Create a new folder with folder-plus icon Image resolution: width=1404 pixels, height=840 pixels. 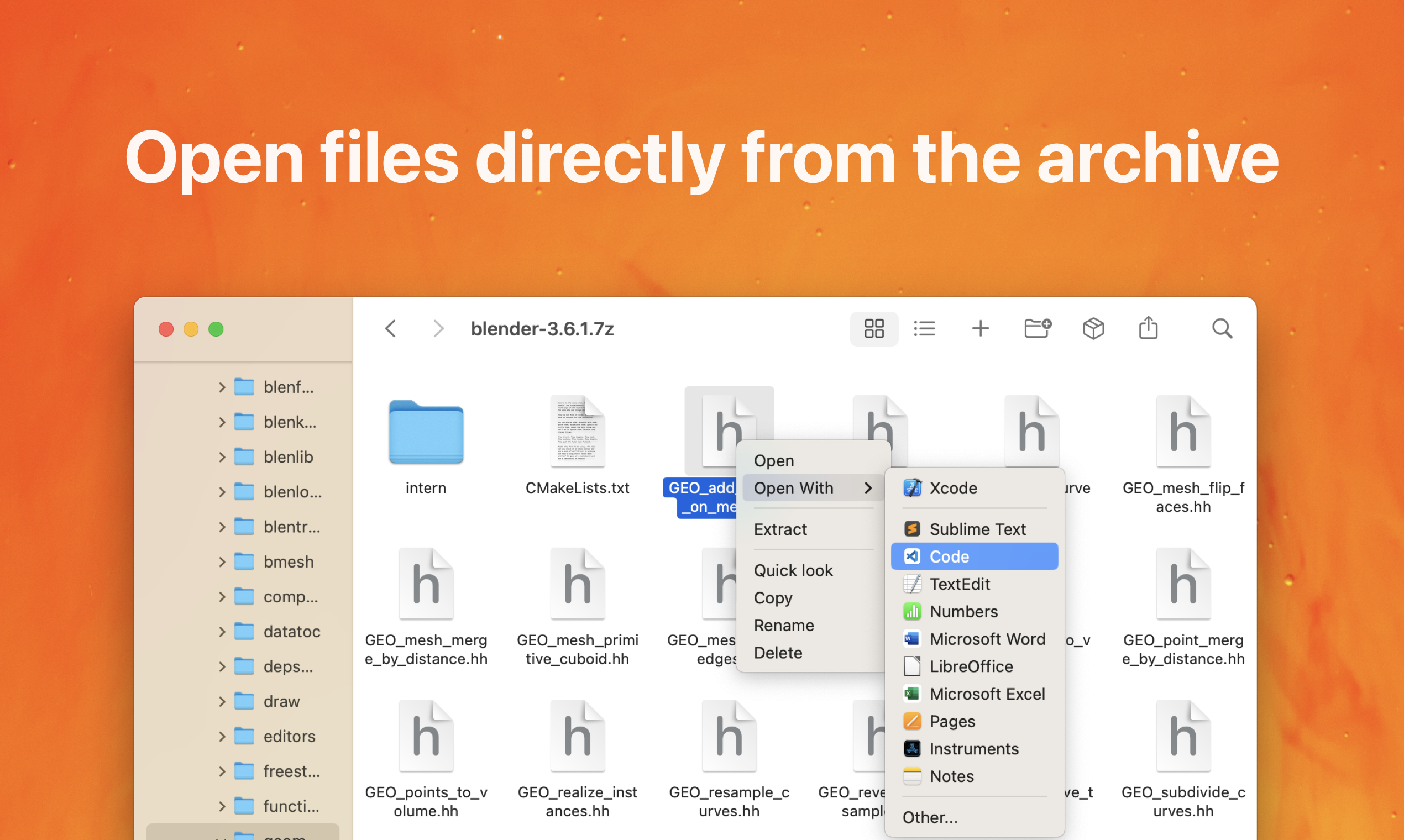pyautogui.click(x=1038, y=328)
